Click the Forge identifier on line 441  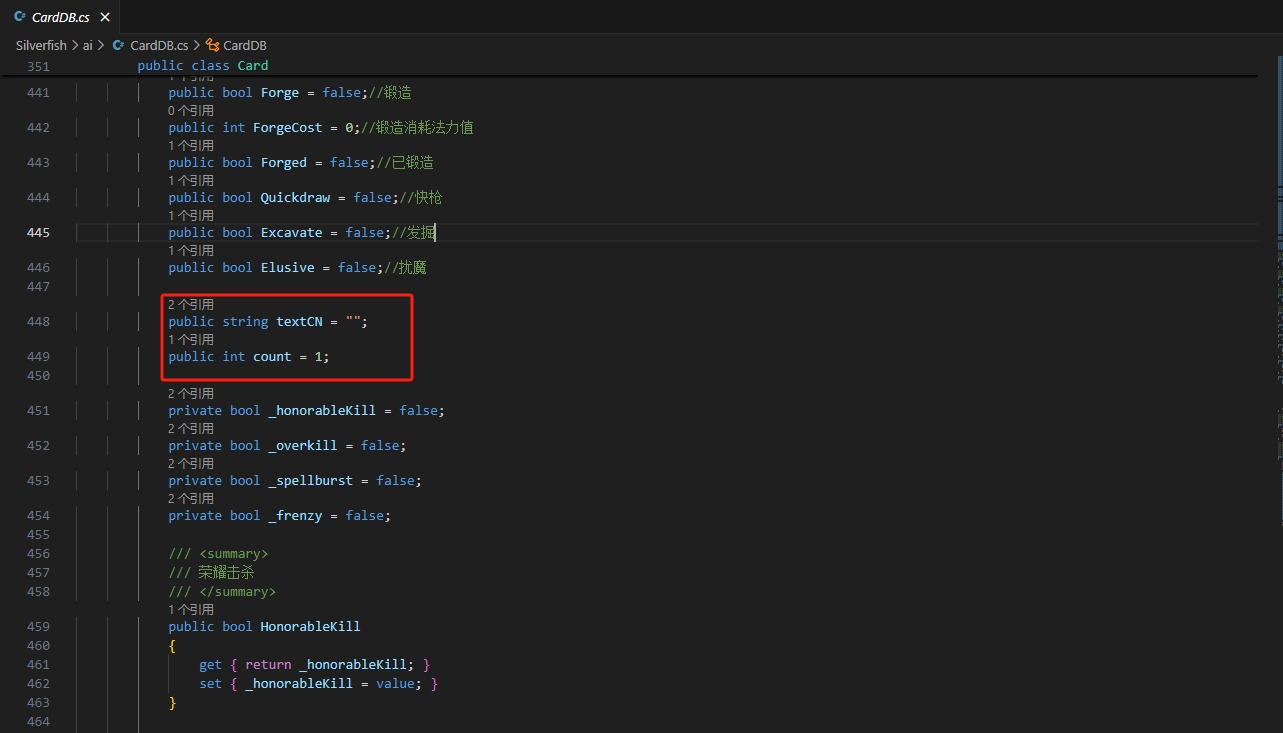point(280,93)
